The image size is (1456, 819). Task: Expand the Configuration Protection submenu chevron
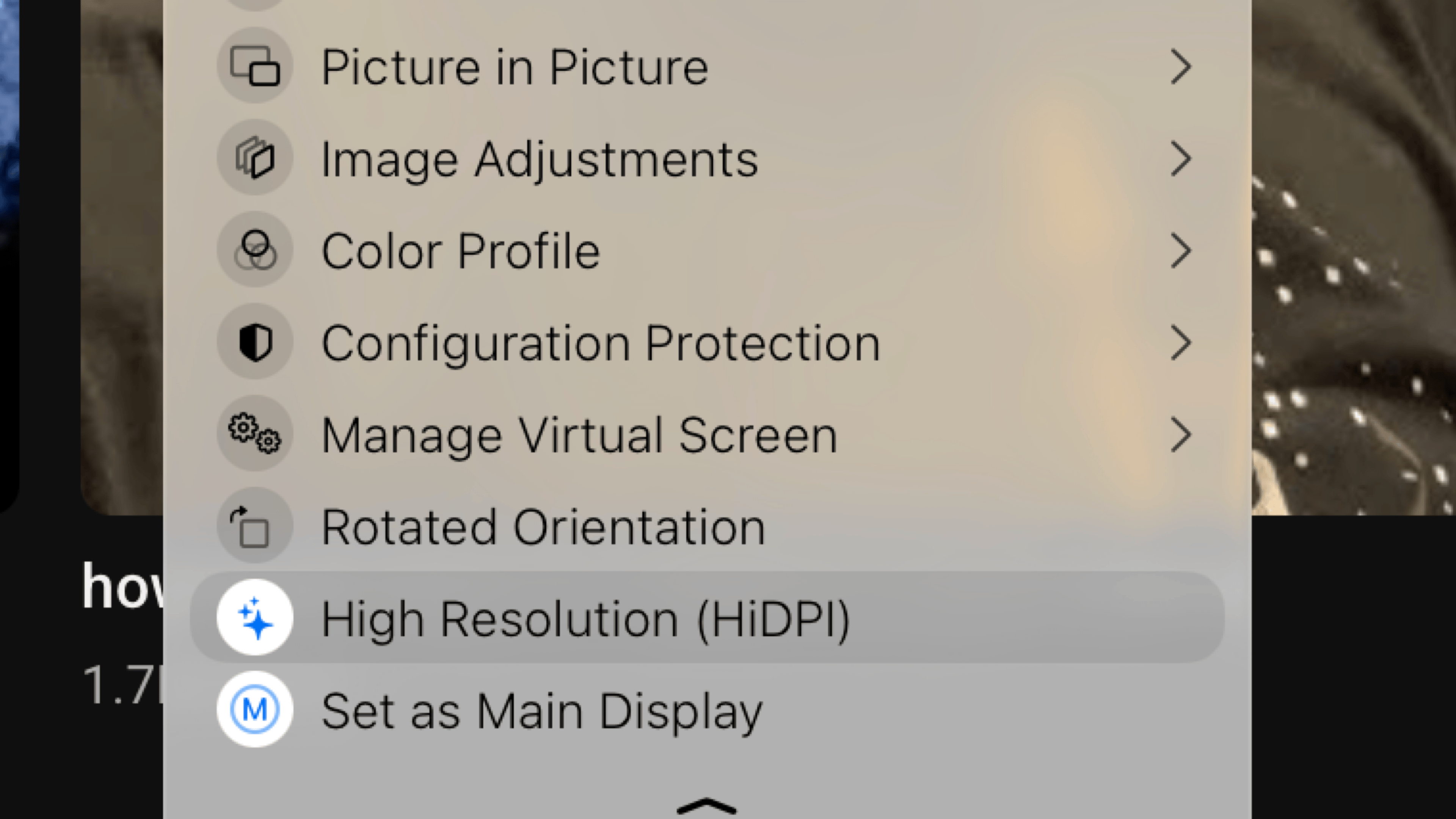click(x=1181, y=342)
